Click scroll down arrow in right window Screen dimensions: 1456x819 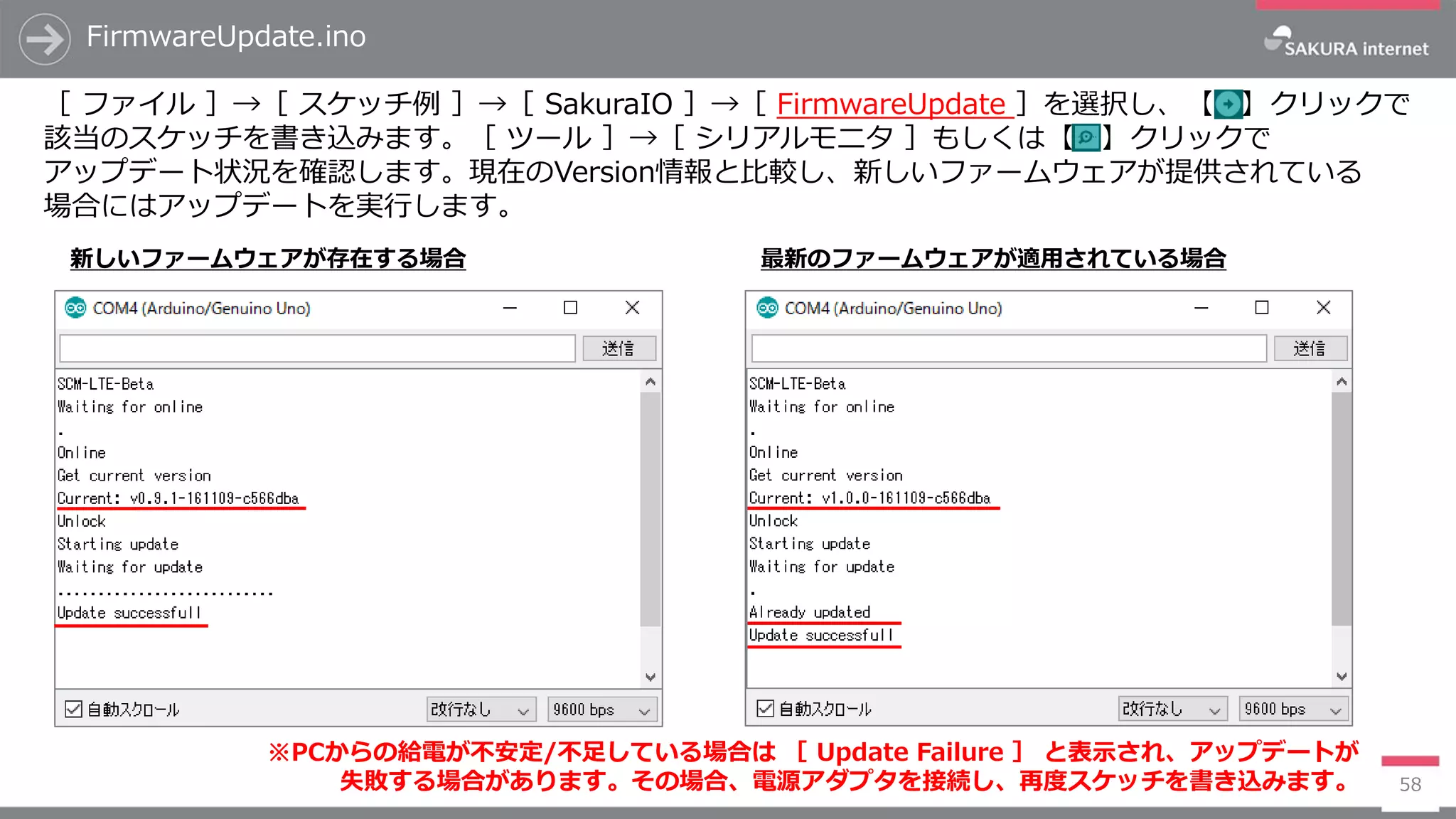coord(1342,676)
